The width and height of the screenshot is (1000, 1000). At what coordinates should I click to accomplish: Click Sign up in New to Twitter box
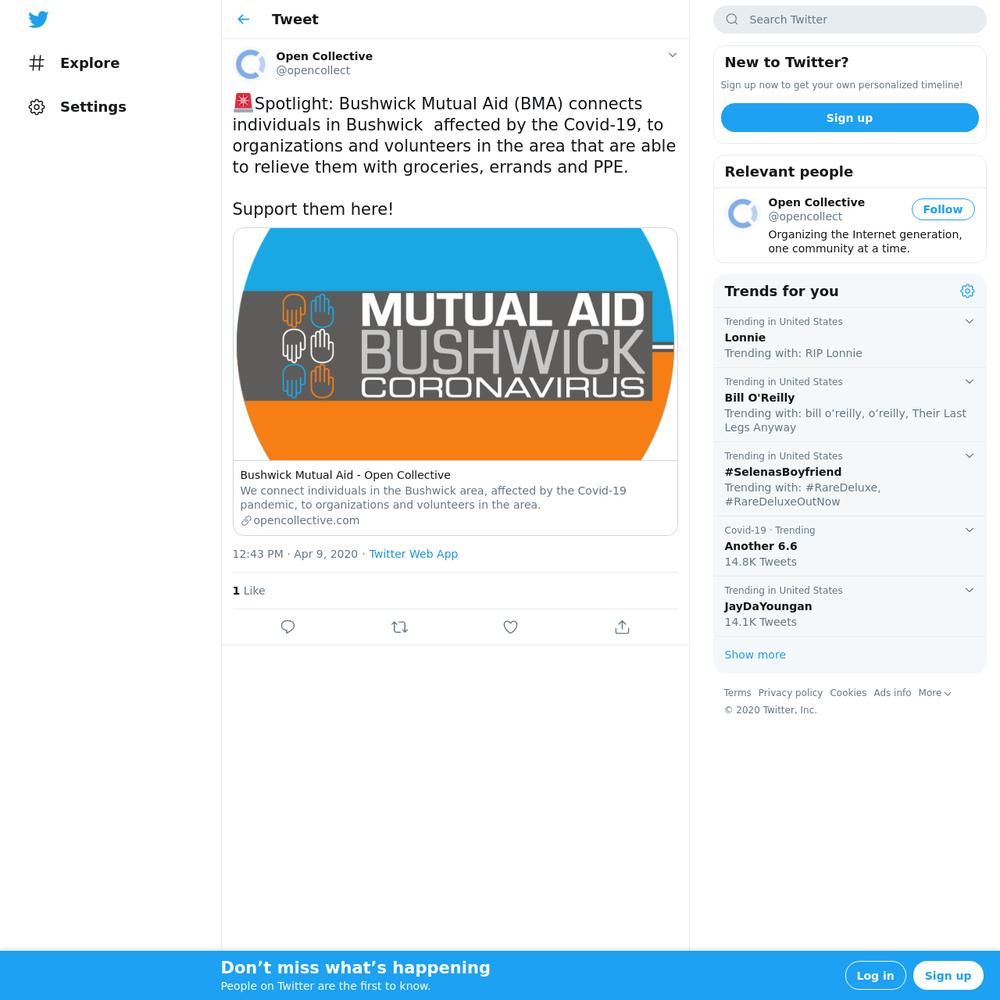coord(849,118)
